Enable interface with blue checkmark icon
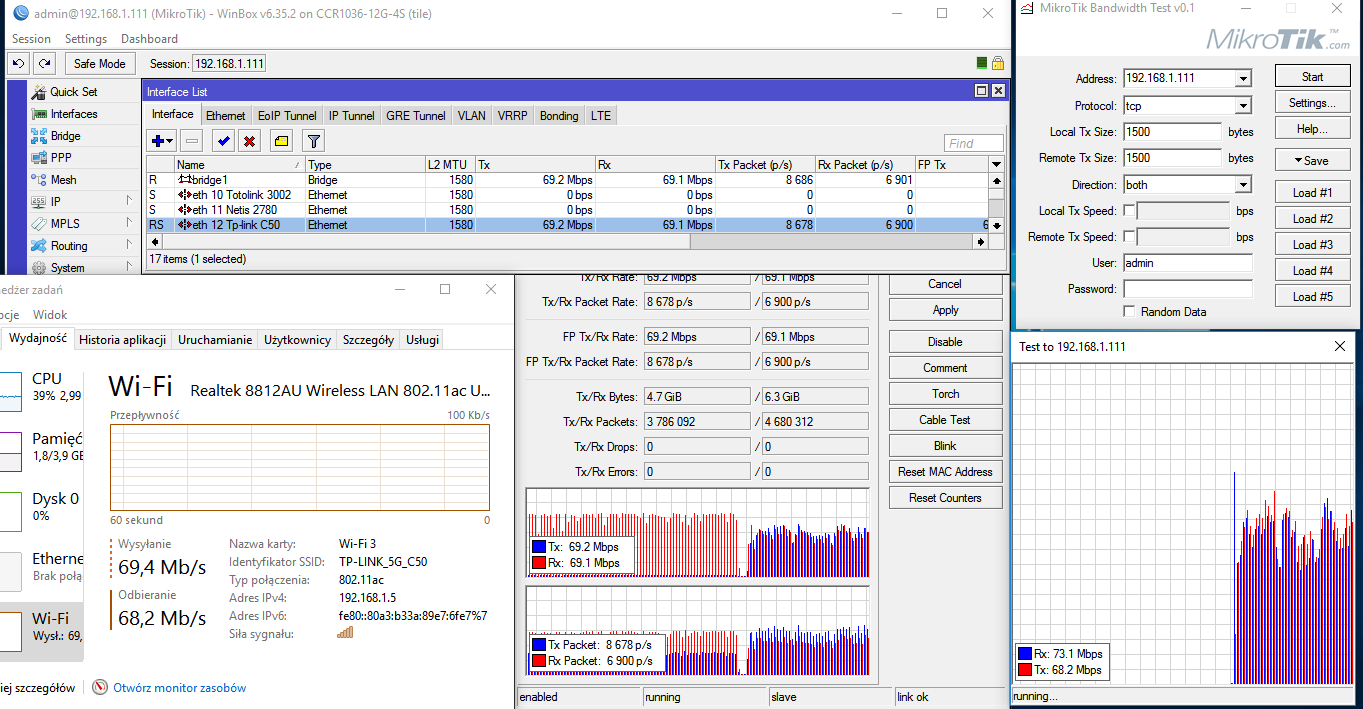The width and height of the screenshot is (1363, 709). [223, 142]
